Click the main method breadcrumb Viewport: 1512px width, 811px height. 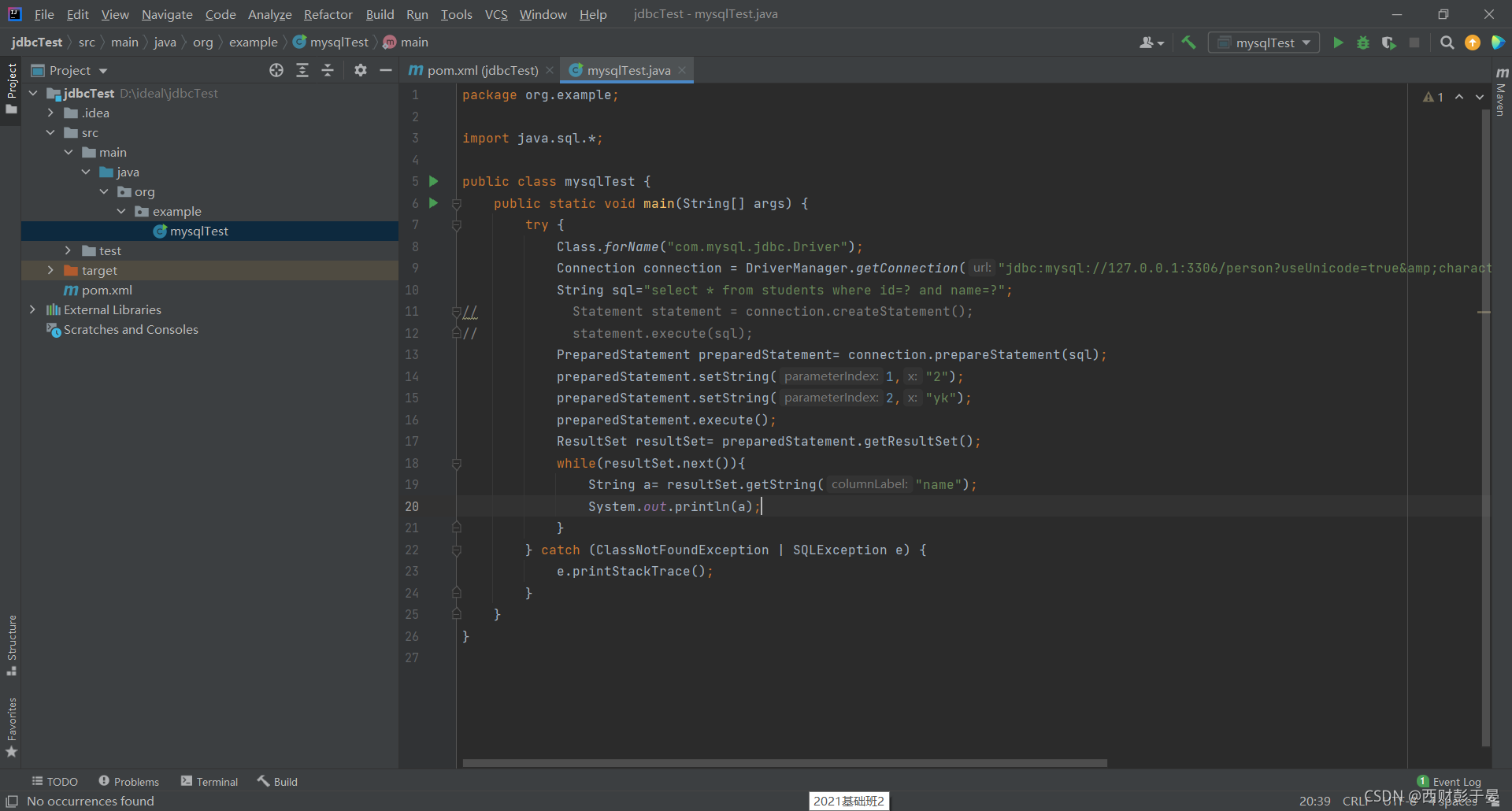click(406, 43)
